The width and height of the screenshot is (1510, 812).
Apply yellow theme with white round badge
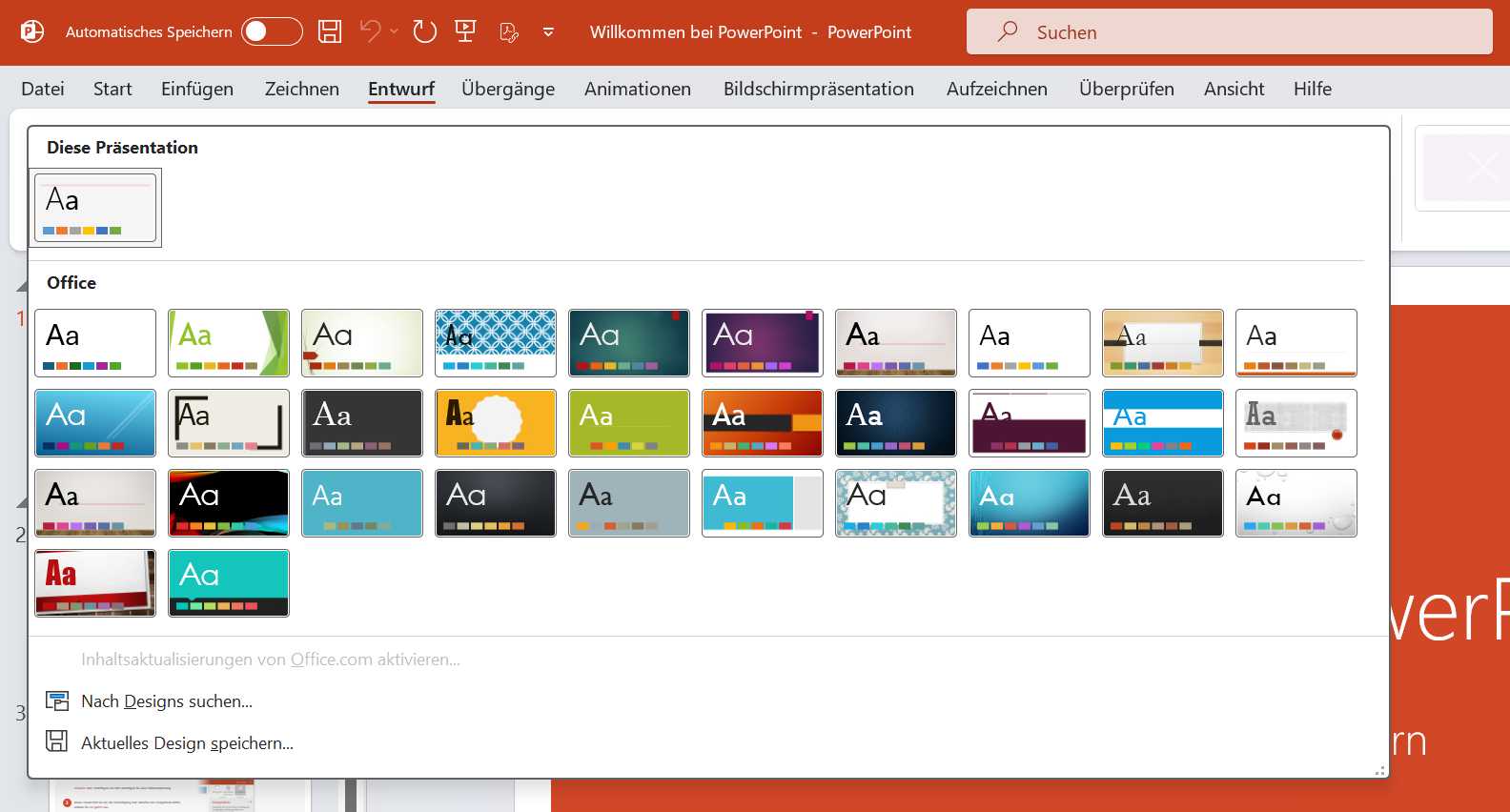[496, 423]
